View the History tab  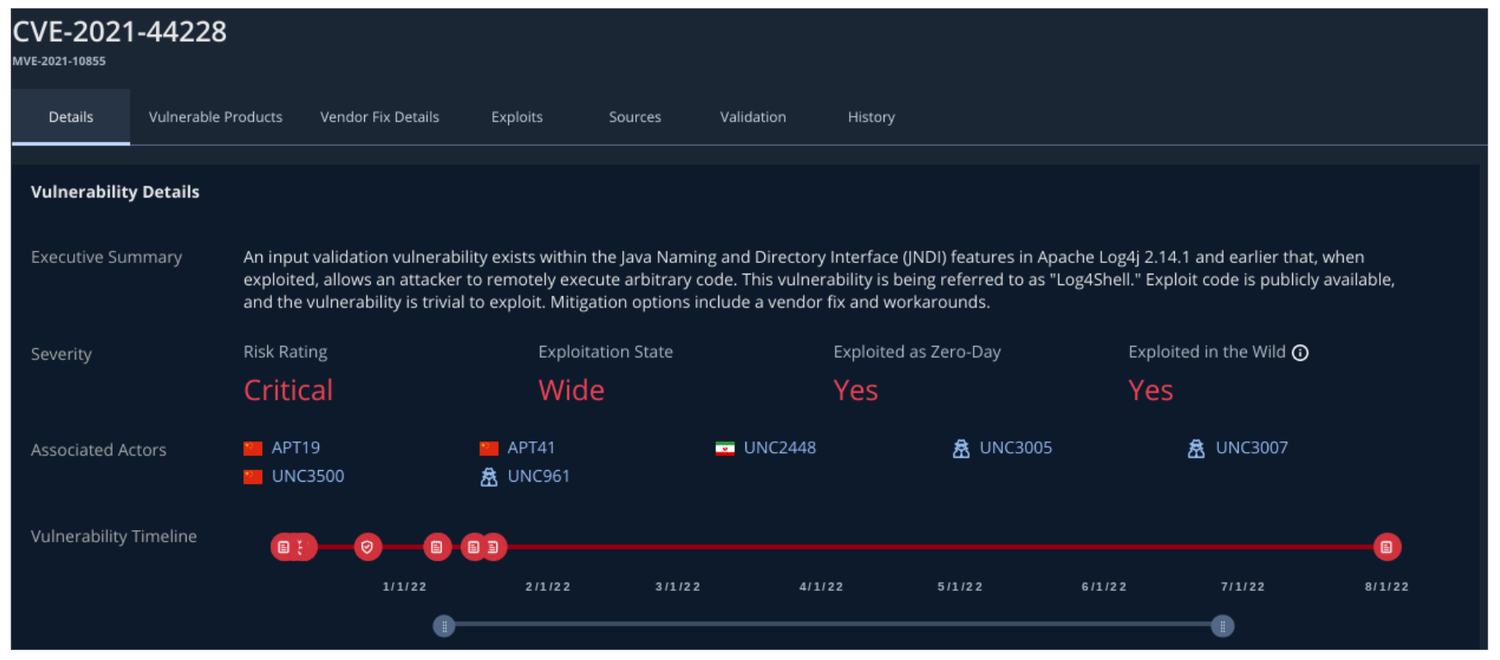[x=871, y=117]
